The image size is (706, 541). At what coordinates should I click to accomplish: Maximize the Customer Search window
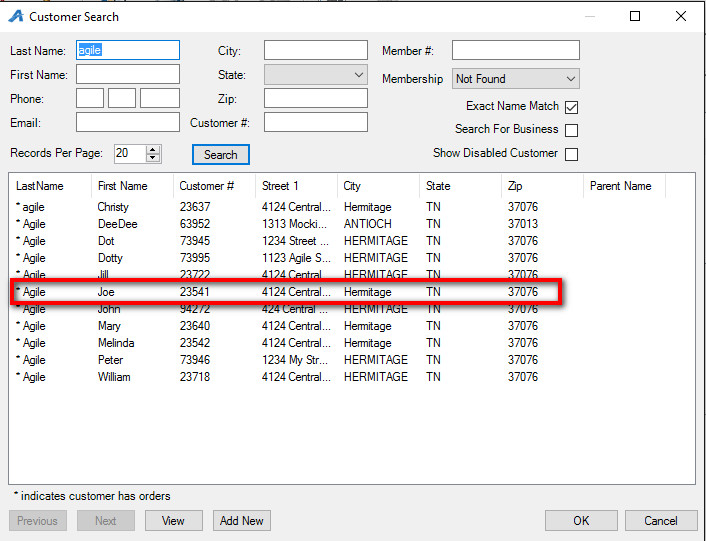click(x=635, y=16)
